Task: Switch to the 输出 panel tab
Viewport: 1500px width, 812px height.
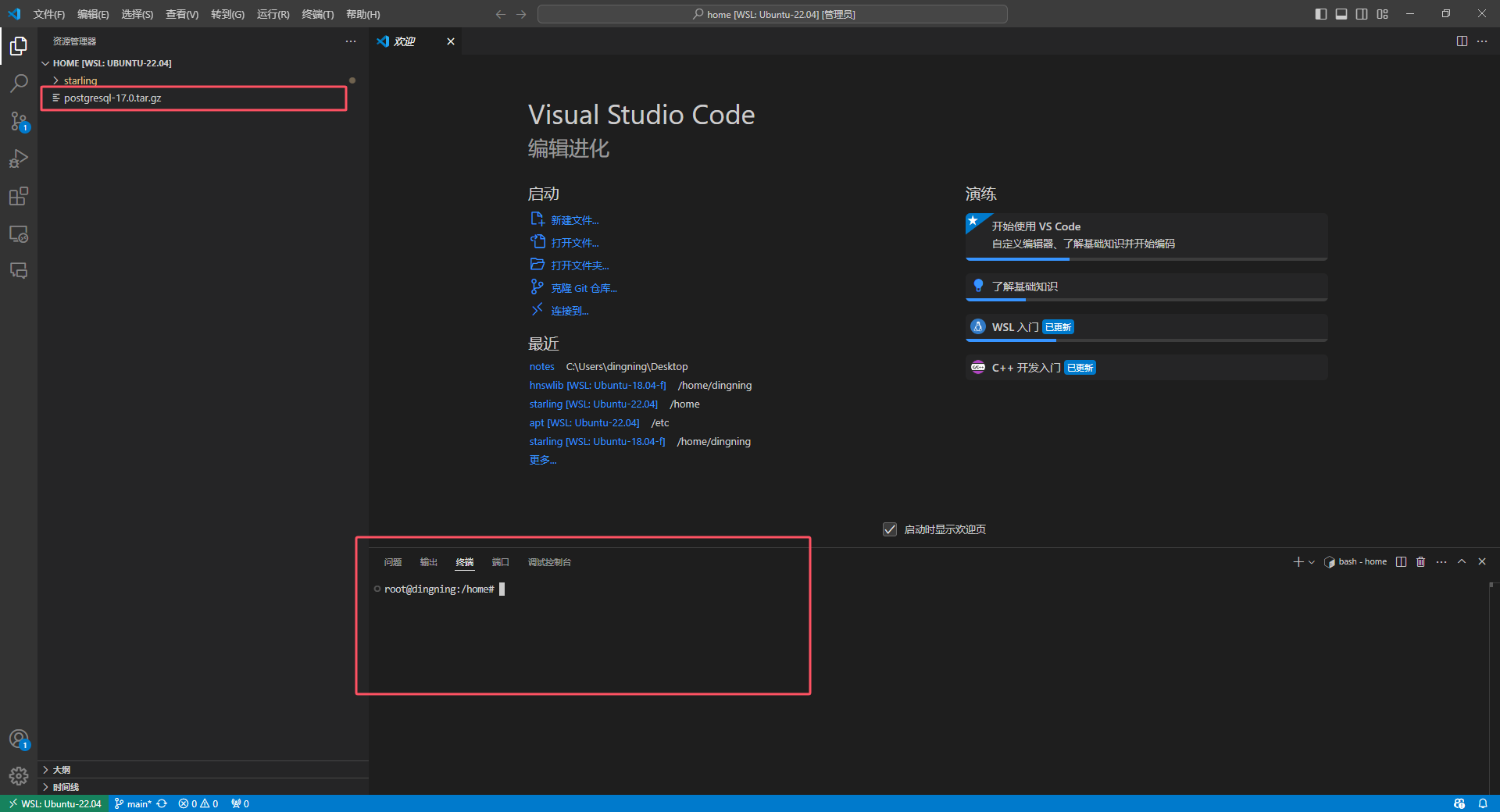Action: point(429,562)
